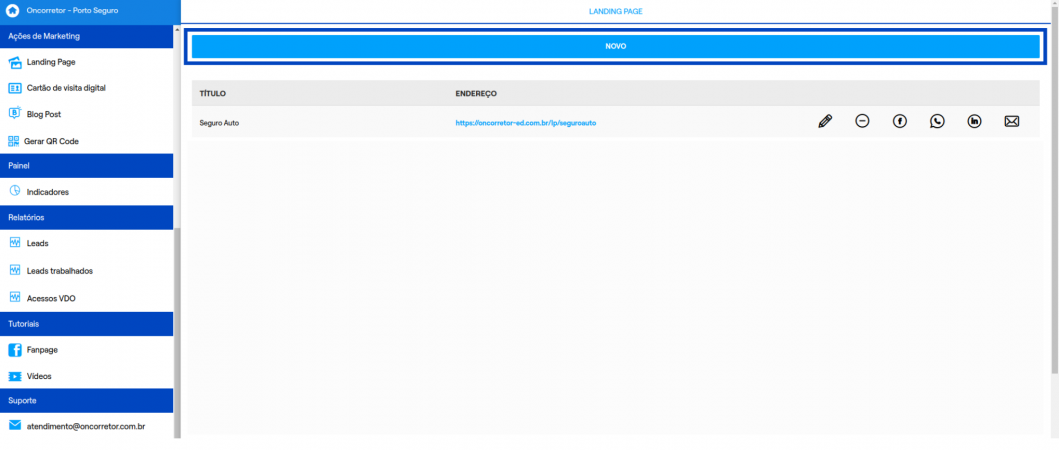Open Acessos VDO report
1059x450 pixels.
click(x=51, y=299)
